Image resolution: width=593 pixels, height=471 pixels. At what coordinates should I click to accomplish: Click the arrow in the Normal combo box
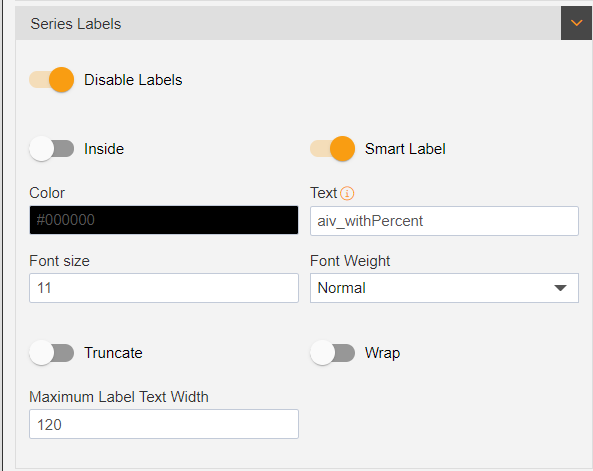click(560, 288)
